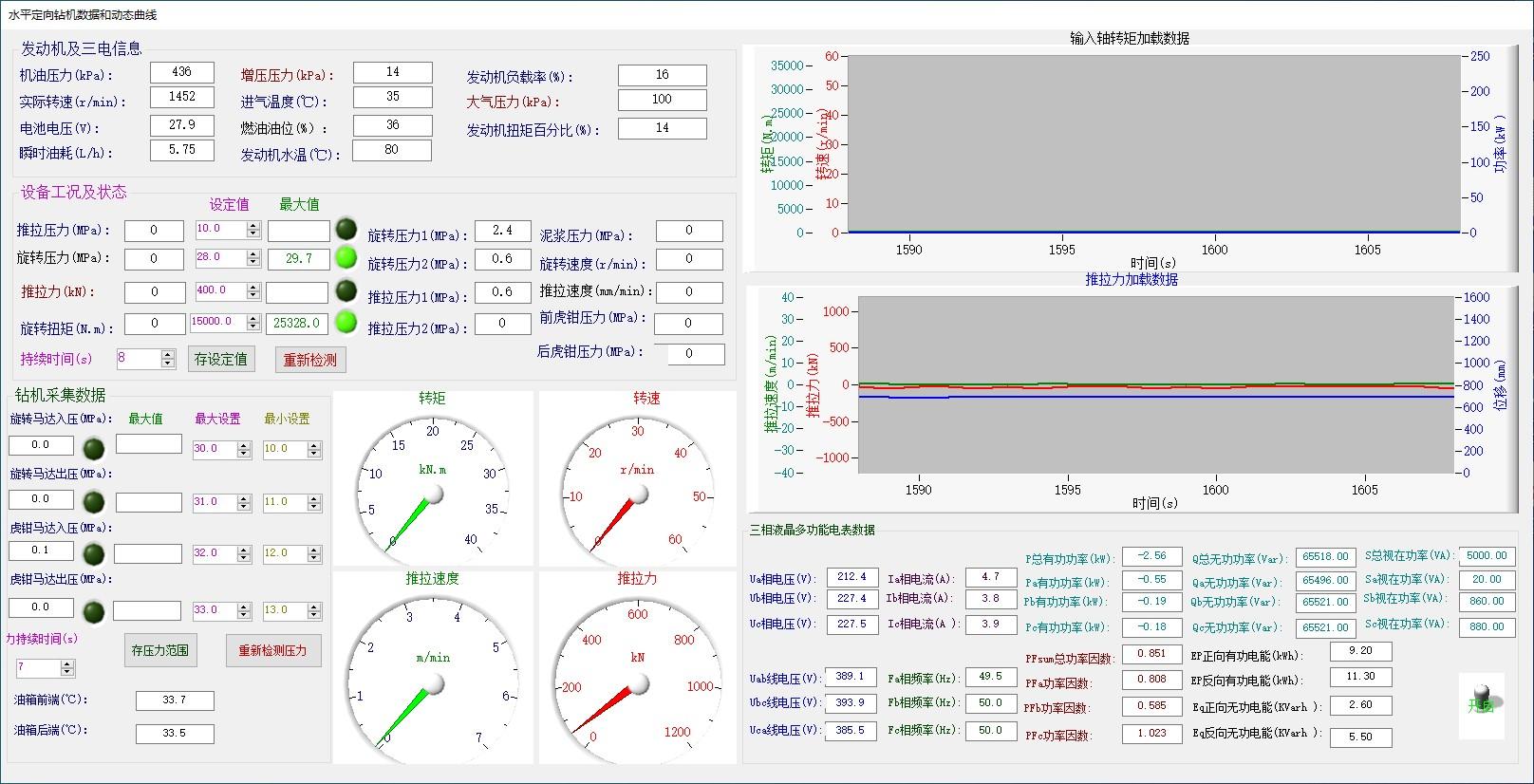Decrease 旋转马达入压 最大设置 value

pyautogui.click(x=244, y=454)
